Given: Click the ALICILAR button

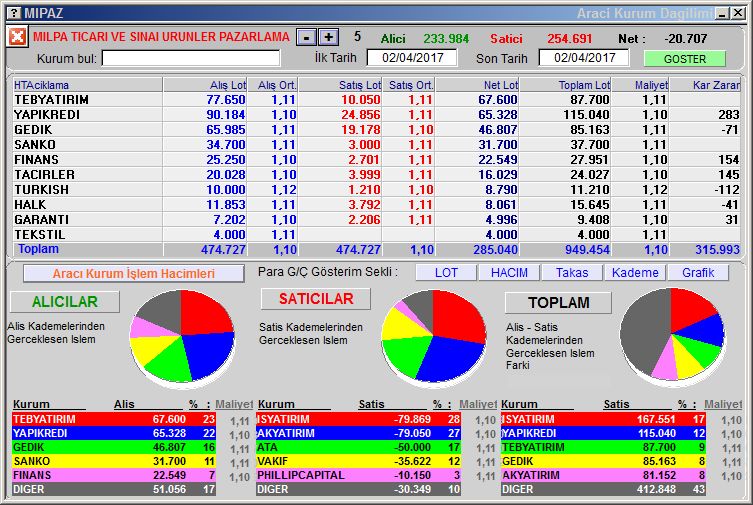Looking at the screenshot, I should point(65,302).
